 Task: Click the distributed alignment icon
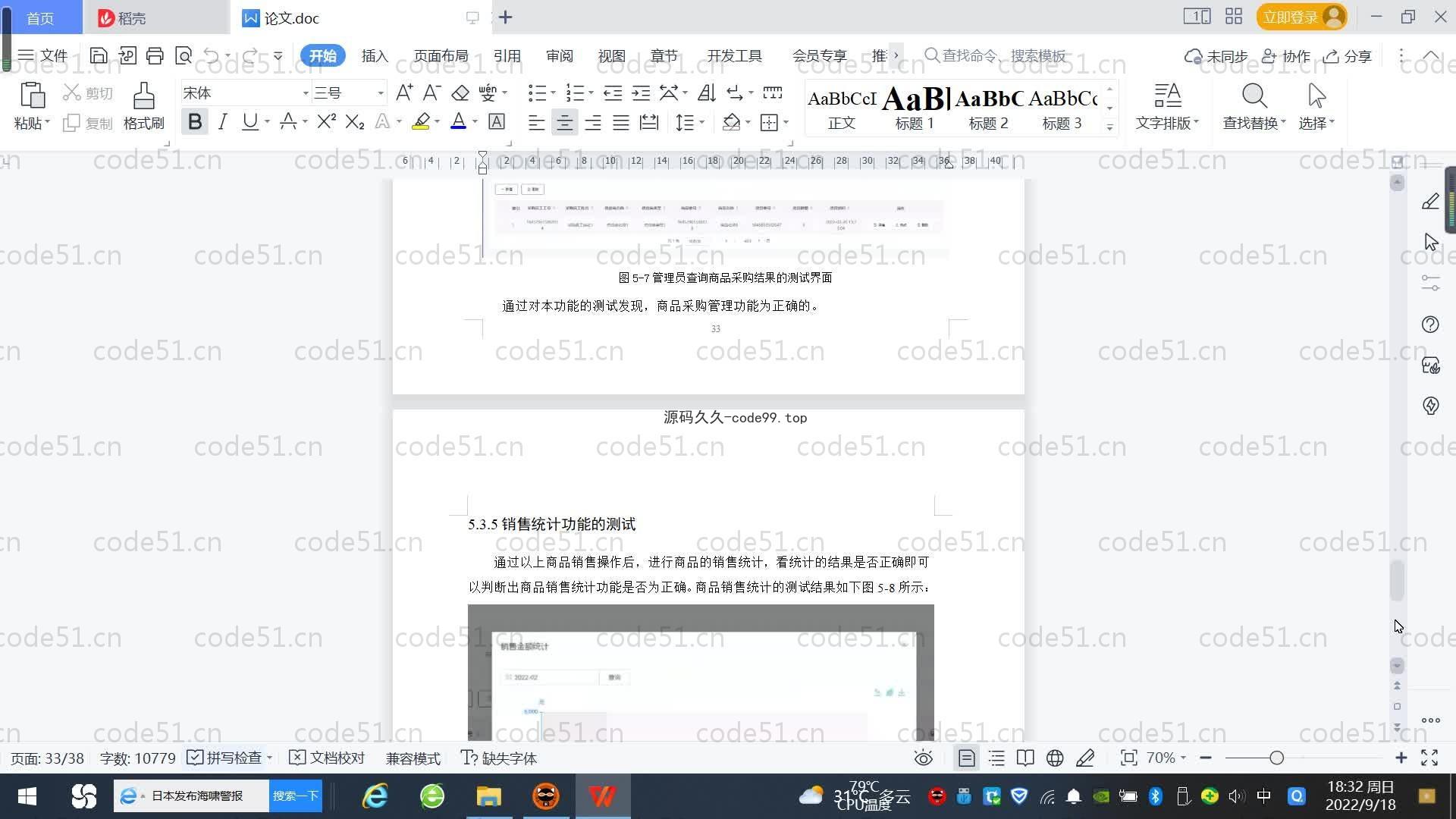(649, 122)
